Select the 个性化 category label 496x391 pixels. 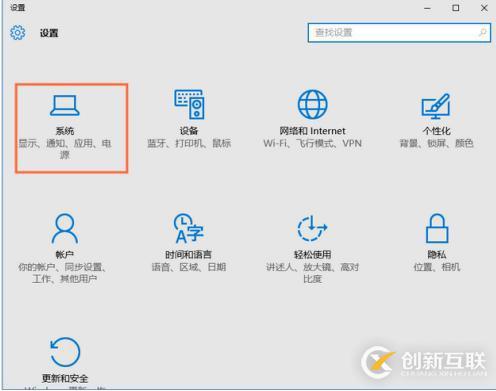pyautogui.click(x=436, y=131)
